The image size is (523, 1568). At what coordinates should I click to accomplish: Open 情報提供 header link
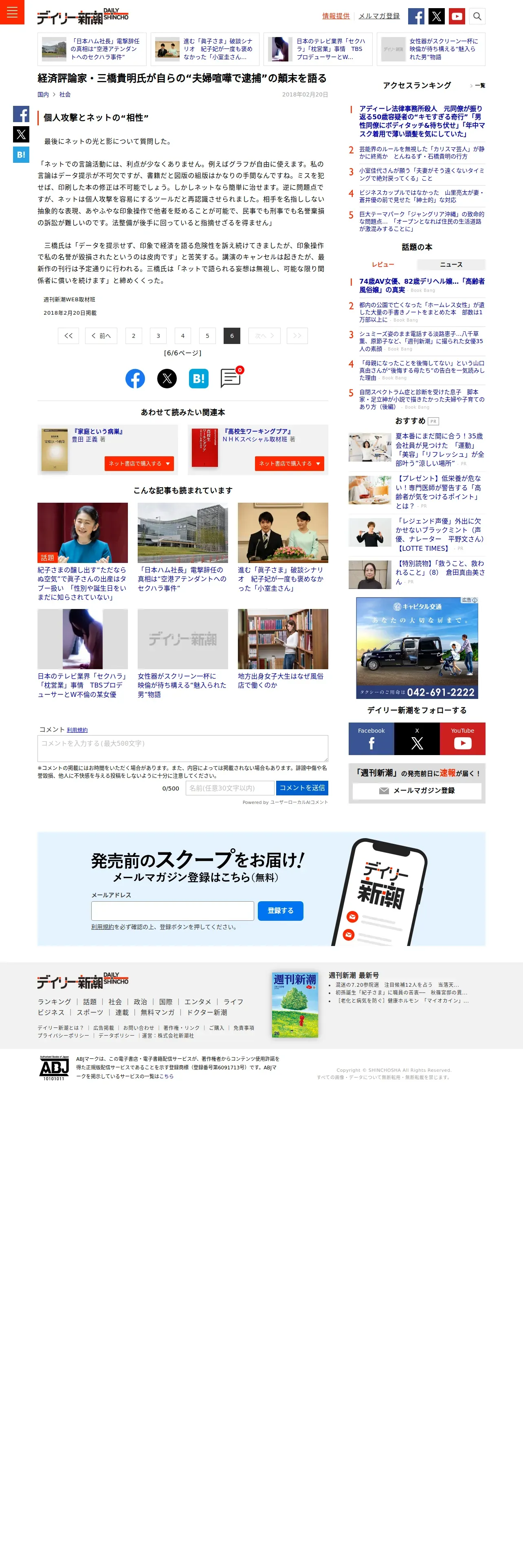click(336, 16)
